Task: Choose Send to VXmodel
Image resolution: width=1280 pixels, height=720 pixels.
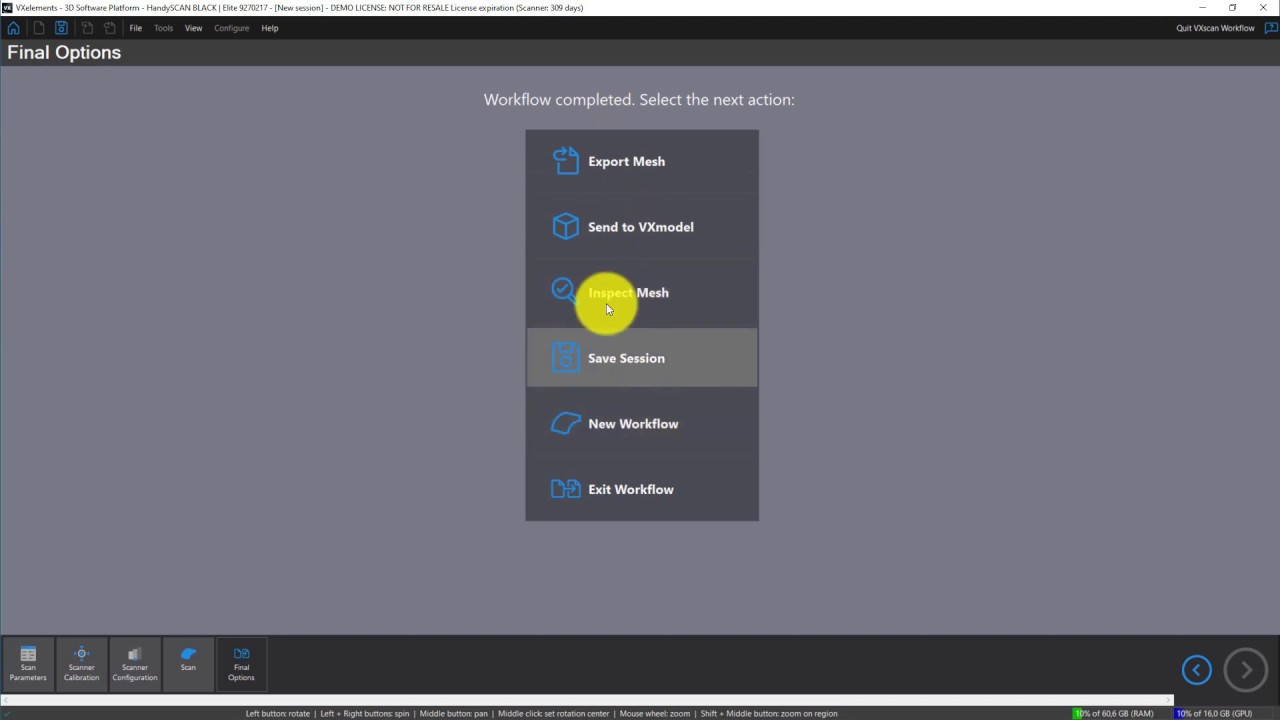Action: tap(641, 227)
